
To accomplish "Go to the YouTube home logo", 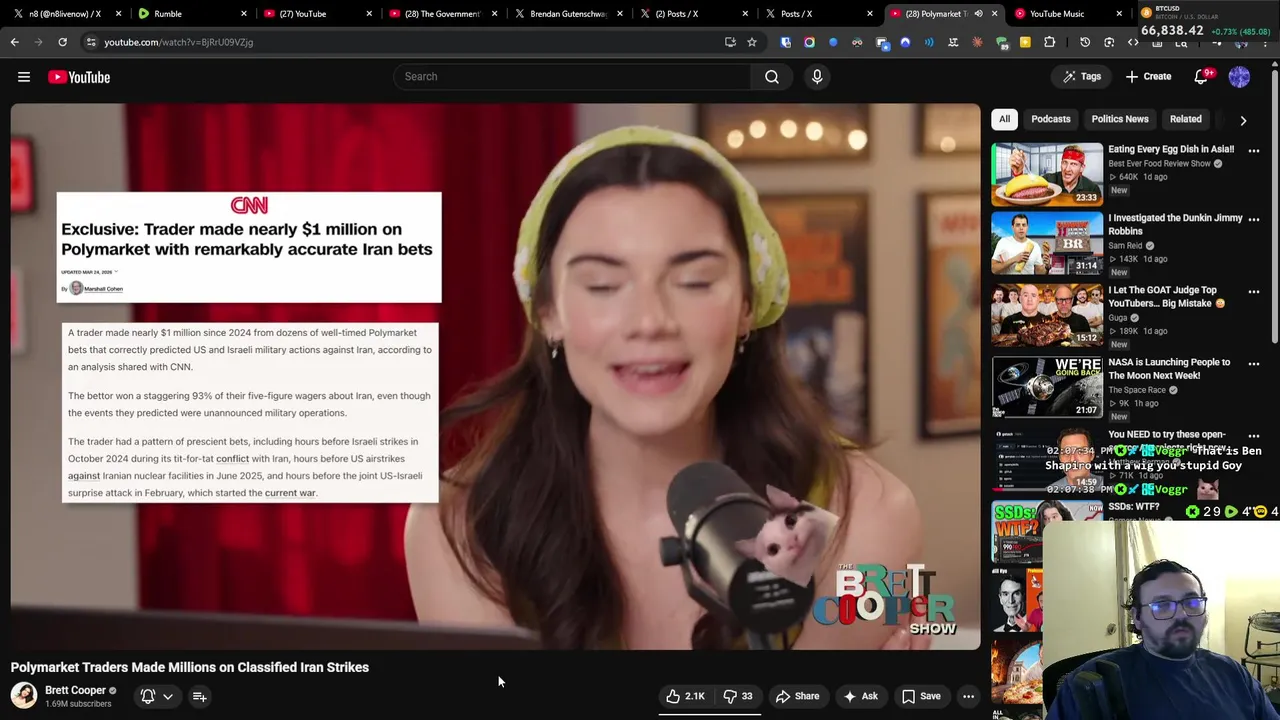I will pos(79,77).
